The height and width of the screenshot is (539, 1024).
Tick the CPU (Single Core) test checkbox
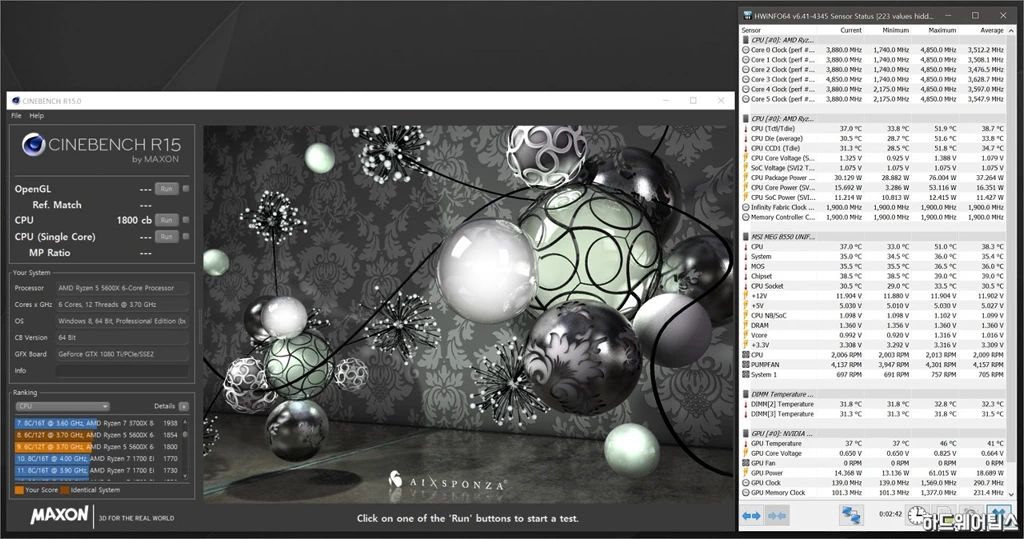[x=186, y=236]
